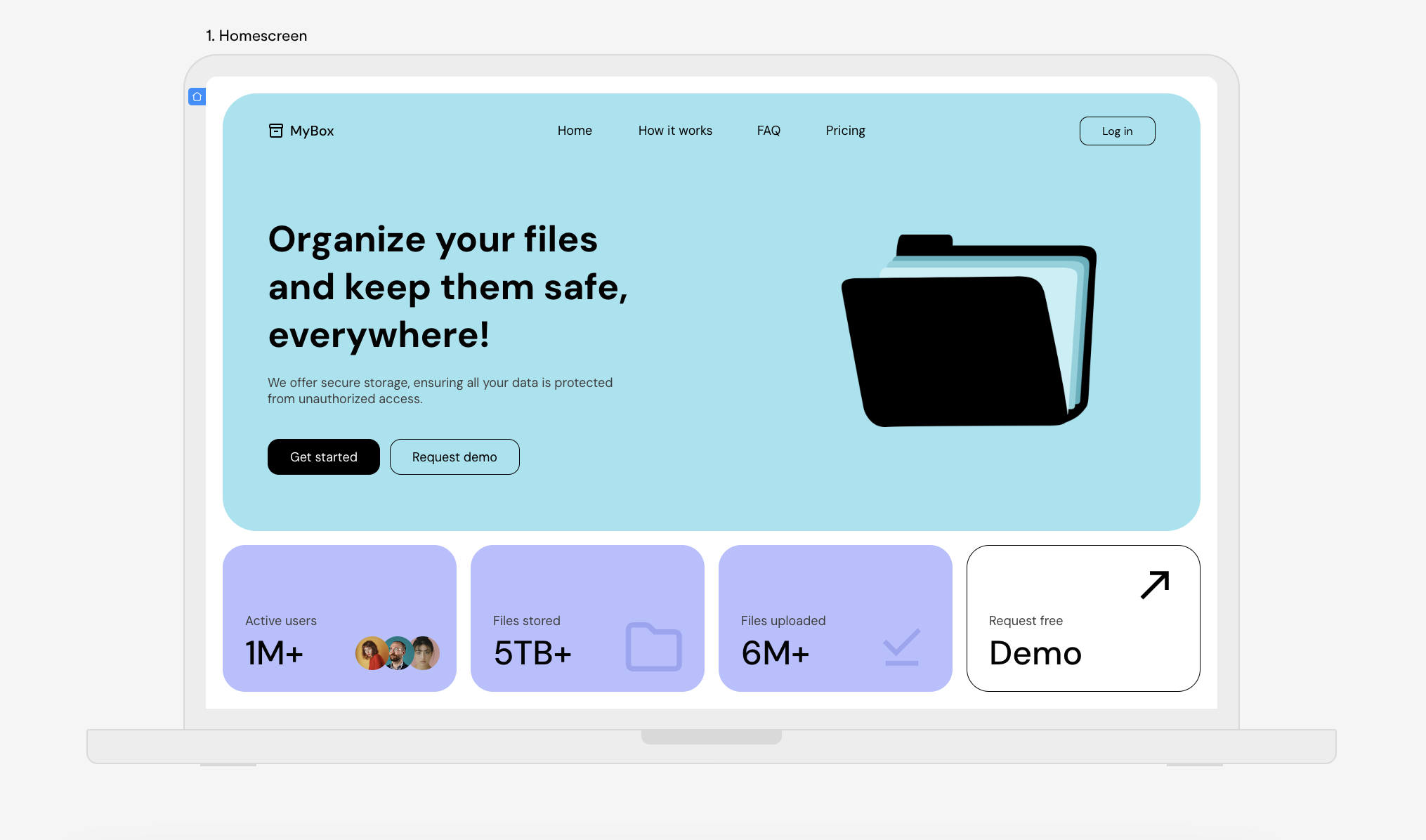Open the Home nav item
Image resolution: width=1426 pixels, height=840 pixels.
point(575,131)
